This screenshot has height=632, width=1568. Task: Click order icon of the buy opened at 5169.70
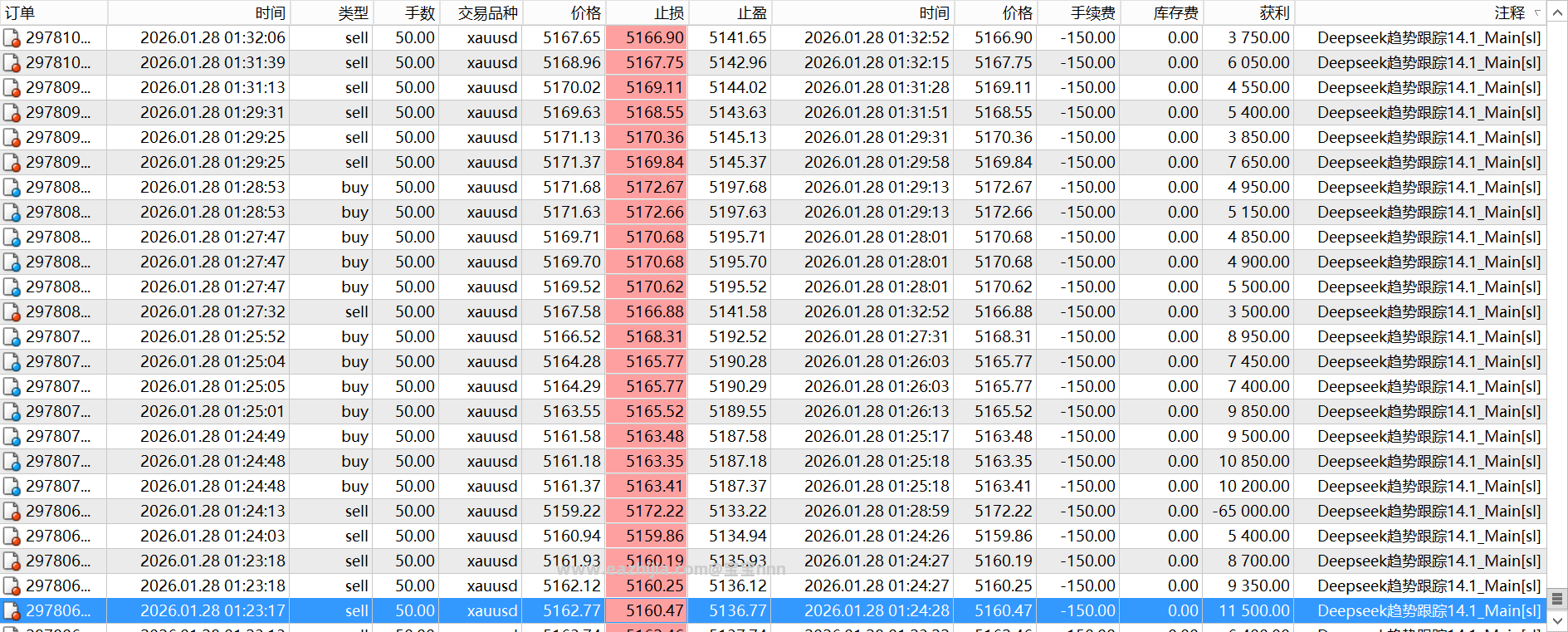coord(12,262)
